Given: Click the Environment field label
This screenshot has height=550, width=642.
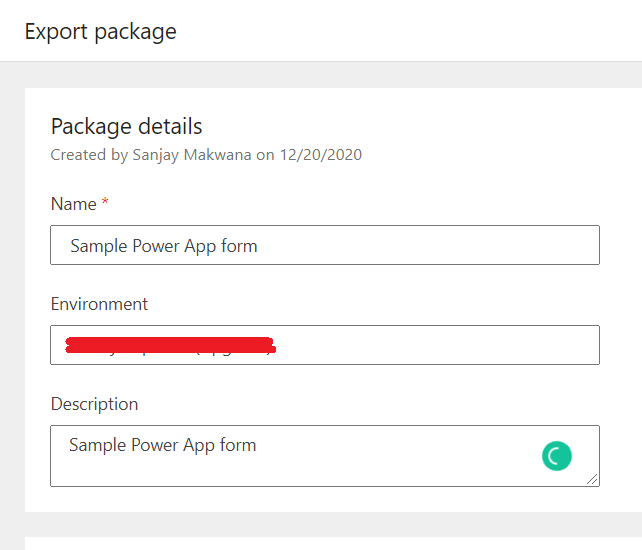Looking at the screenshot, I should [x=99, y=304].
